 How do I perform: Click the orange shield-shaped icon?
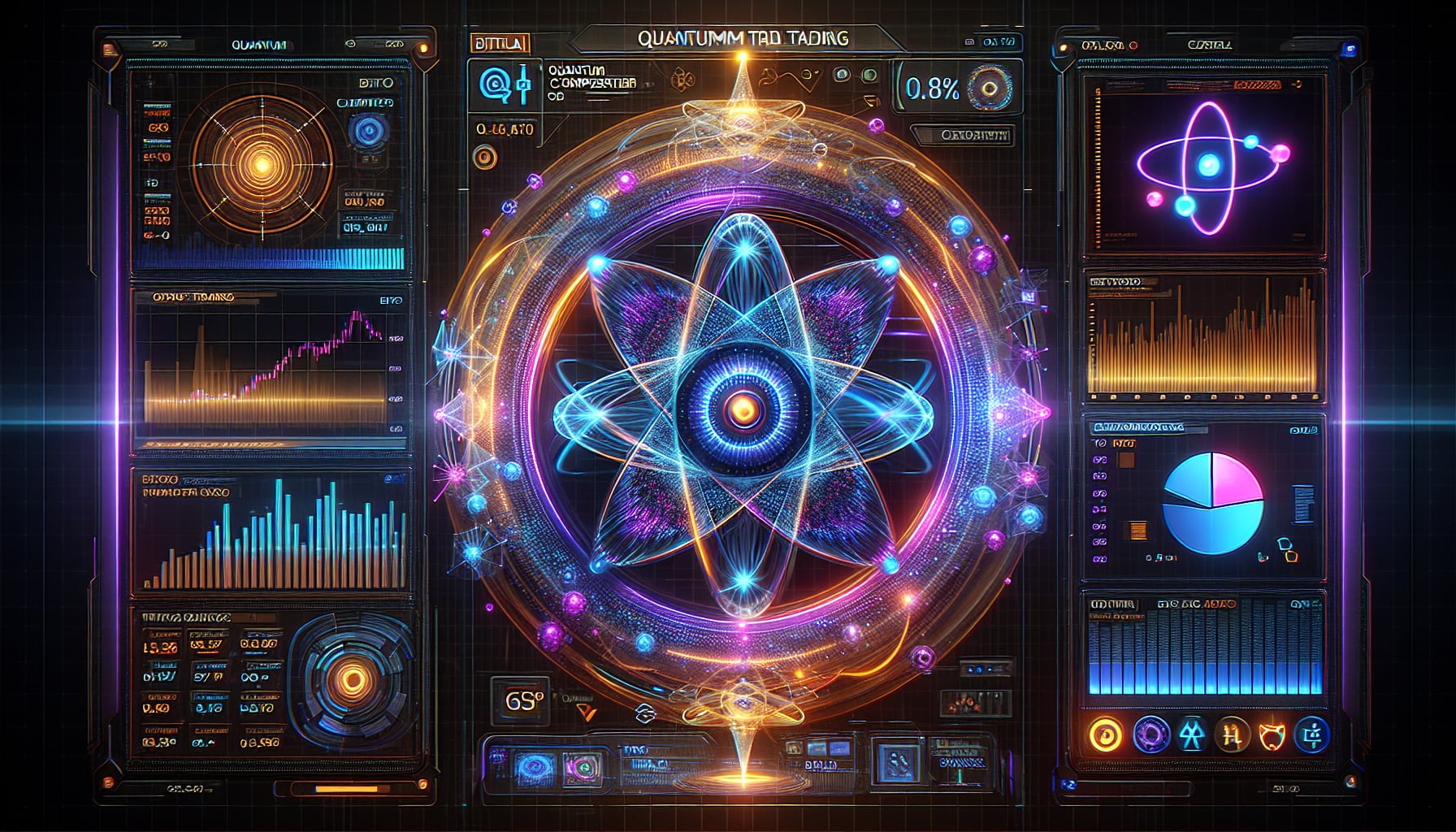click(1270, 735)
